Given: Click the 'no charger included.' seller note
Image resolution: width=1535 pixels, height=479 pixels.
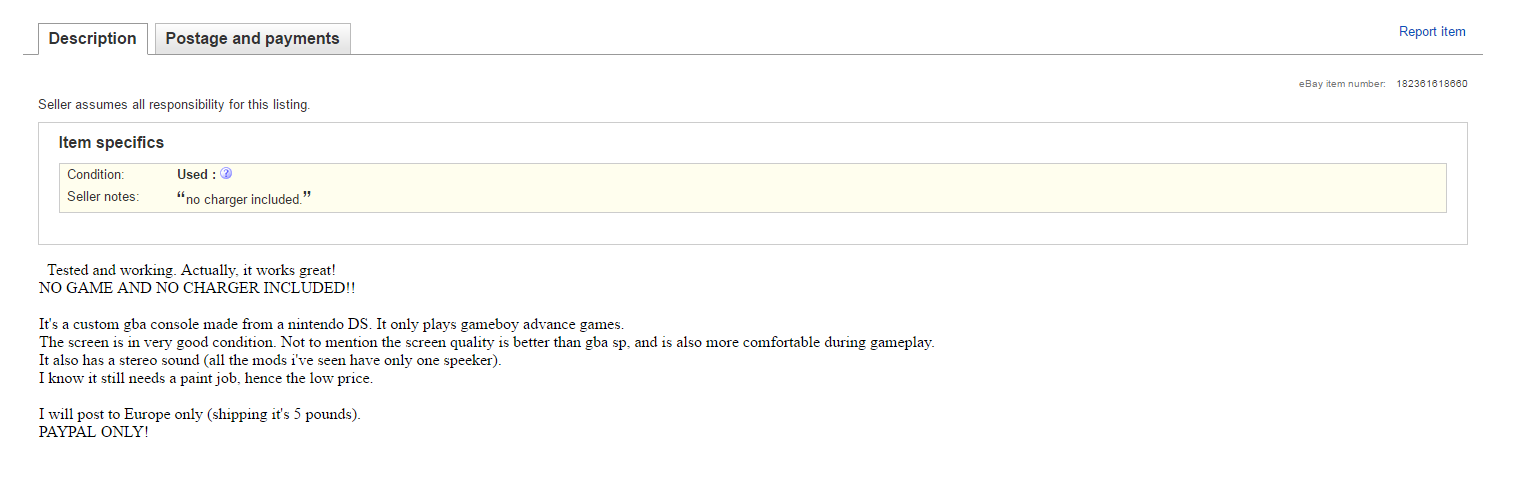Looking at the screenshot, I should [244, 199].
